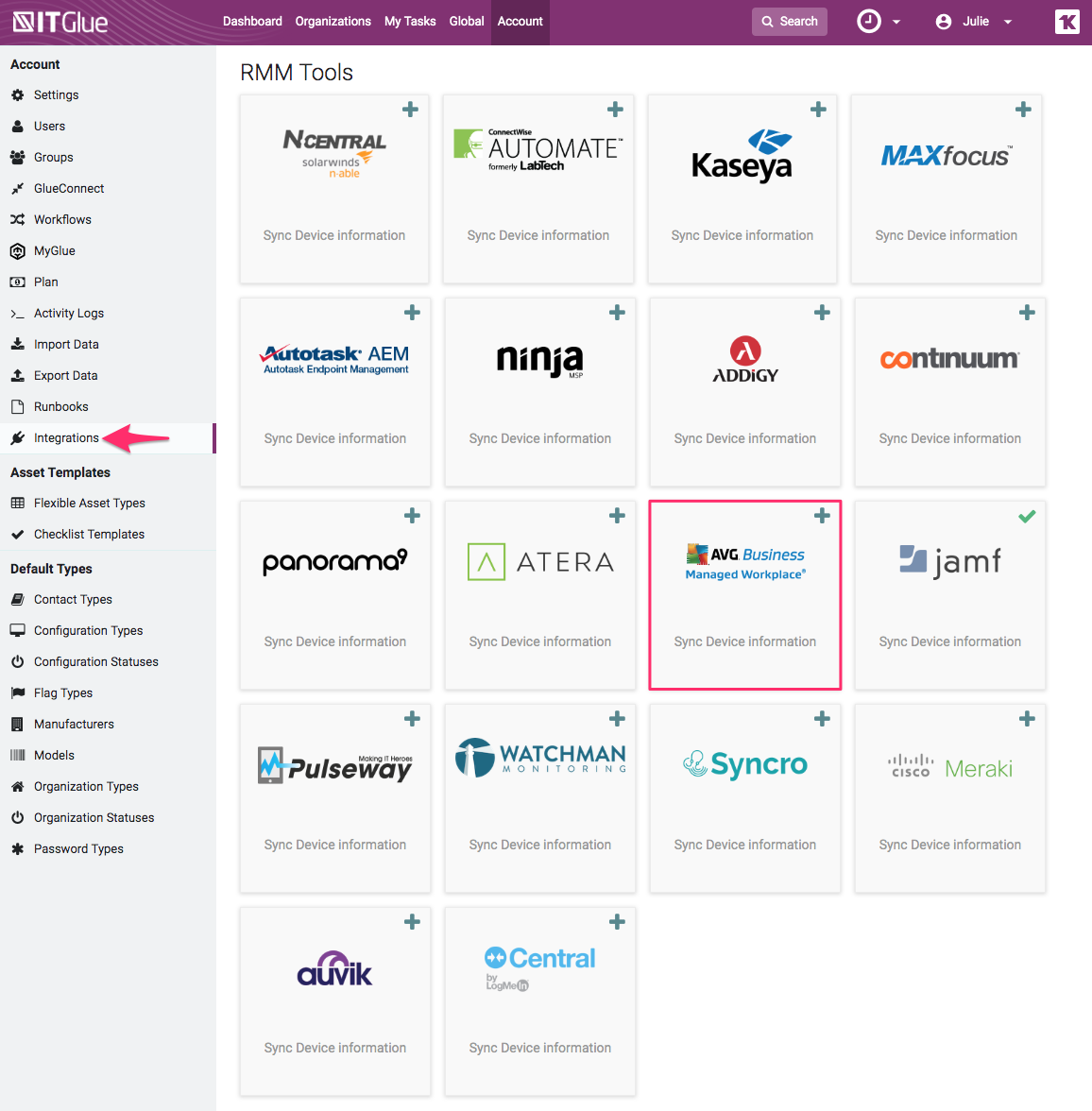This screenshot has height=1111, width=1092.
Task: Add the ConnectWise Automate integration plus icon
Action: (x=615, y=110)
